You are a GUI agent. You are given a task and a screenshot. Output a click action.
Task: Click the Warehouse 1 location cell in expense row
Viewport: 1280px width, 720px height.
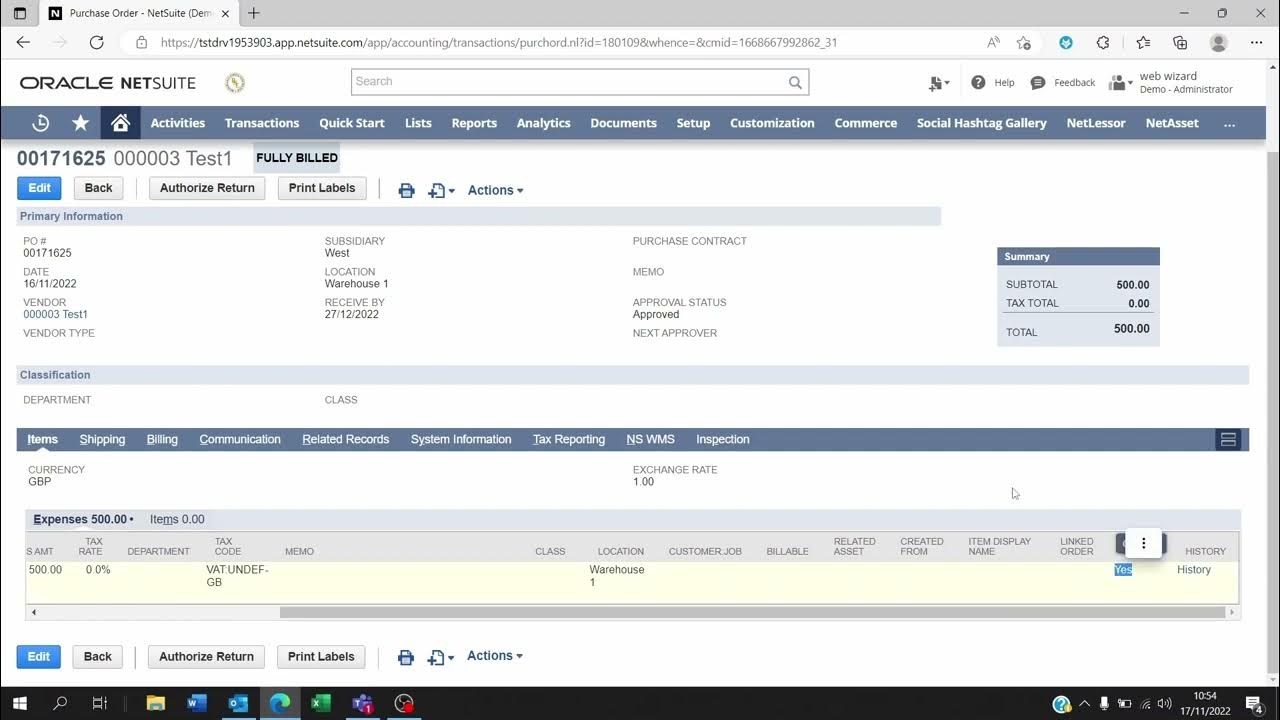[617, 576]
